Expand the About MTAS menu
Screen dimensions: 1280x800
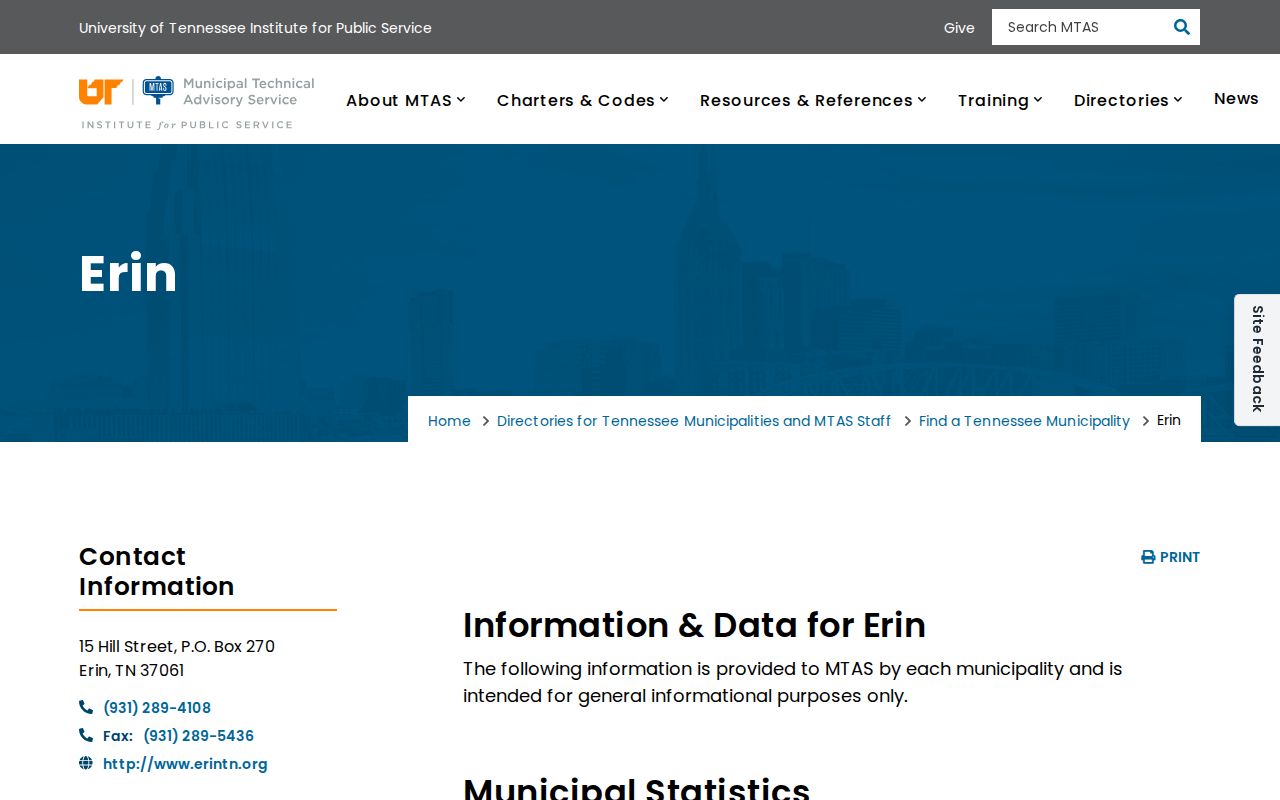(x=406, y=100)
